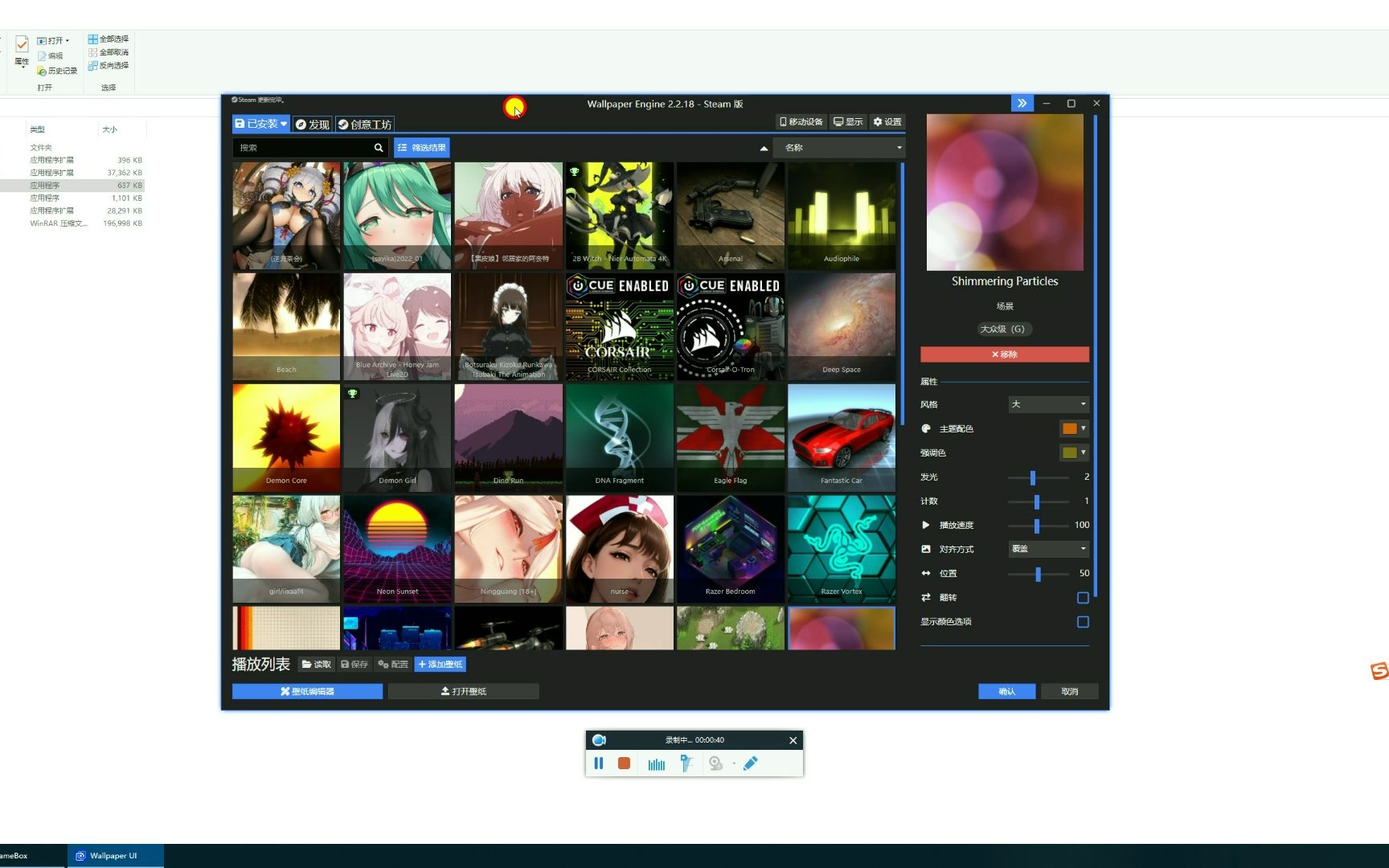Screen dimensions: 1389x868
Task: Click 反向选择 invert selection in Explorer ribbon
Action: (x=109, y=66)
